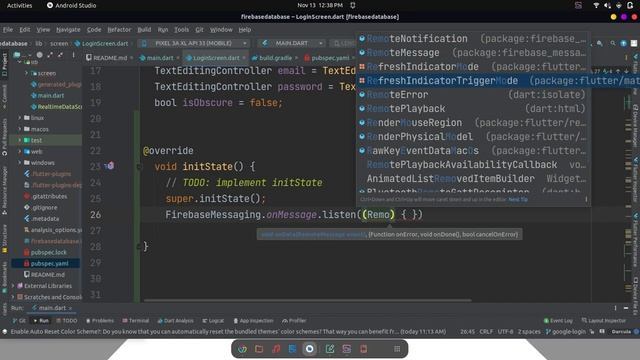
Task: Open the Event Log
Action: [x=558, y=321]
